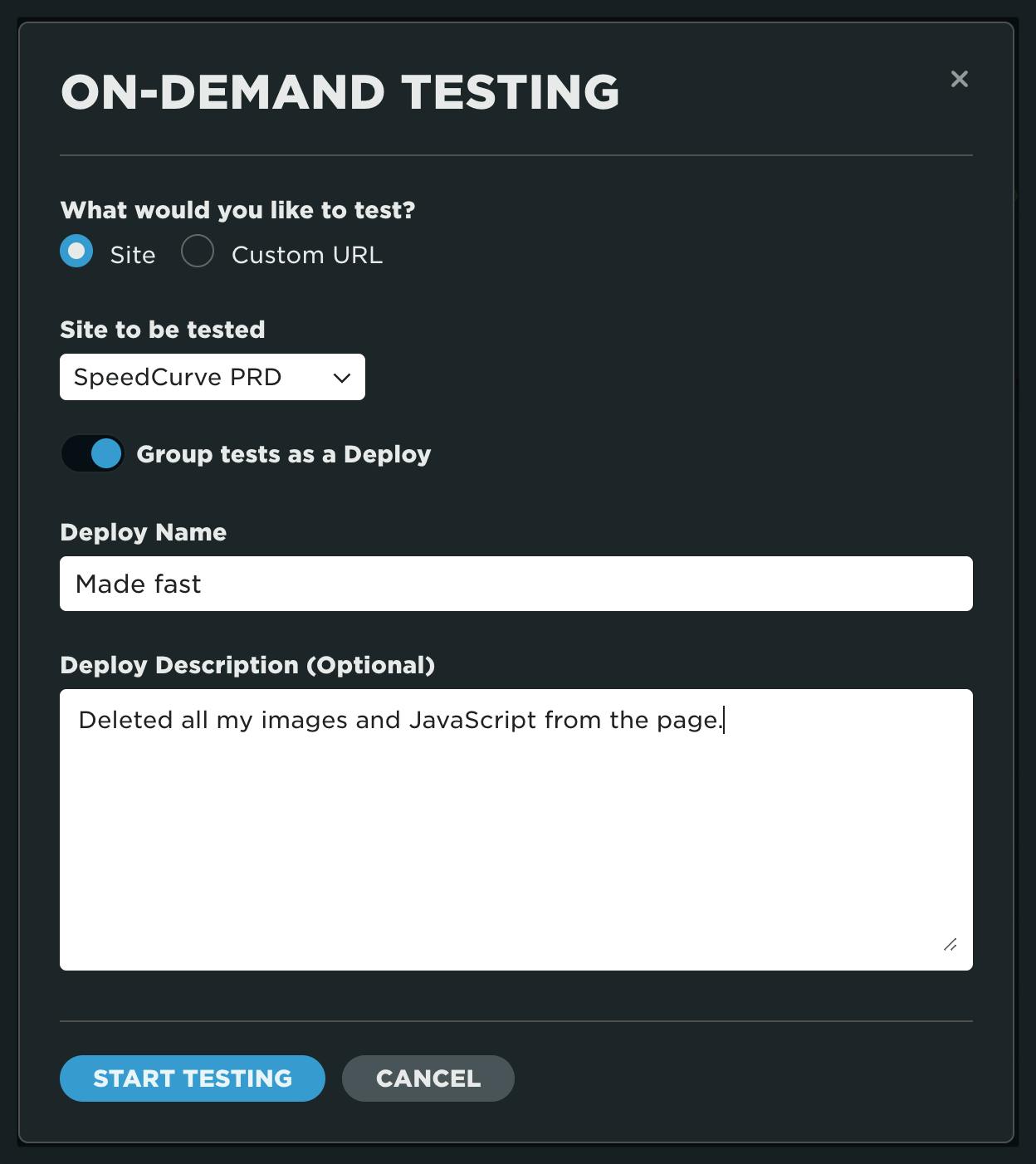
Task: Click the "Deploy Description (Optional)" label
Action: point(247,665)
